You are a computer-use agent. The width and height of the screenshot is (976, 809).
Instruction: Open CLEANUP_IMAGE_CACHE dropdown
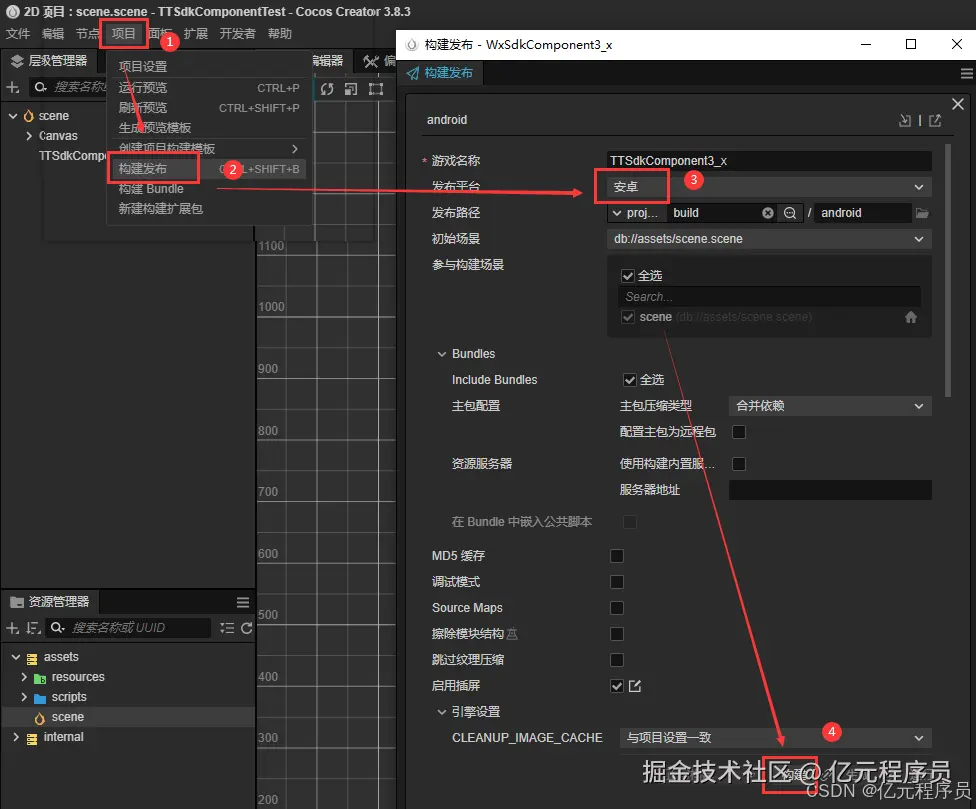(x=776, y=737)
